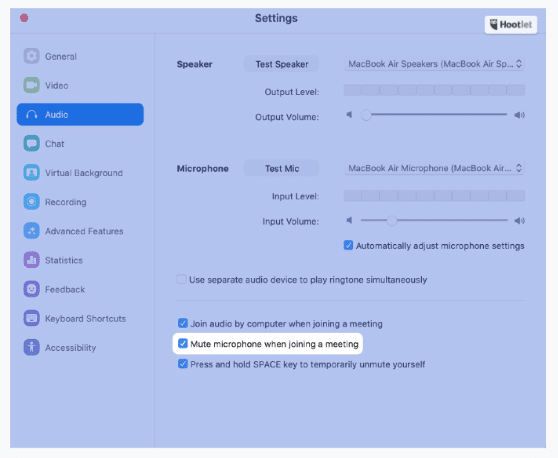Toggle Join audio by computer checkbox
558x458 pixels.
[x=183, y=323]
